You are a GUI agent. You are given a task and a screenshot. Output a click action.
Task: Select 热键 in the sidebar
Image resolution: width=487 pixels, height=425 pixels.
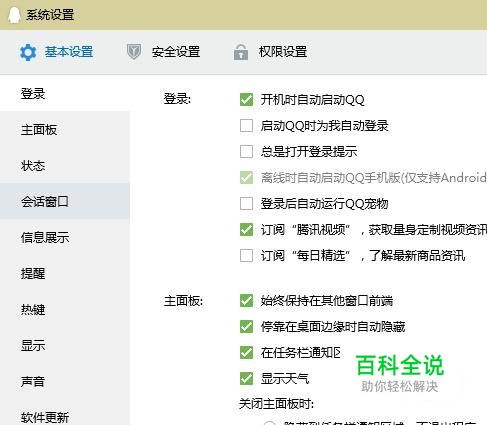coord(65,309)
